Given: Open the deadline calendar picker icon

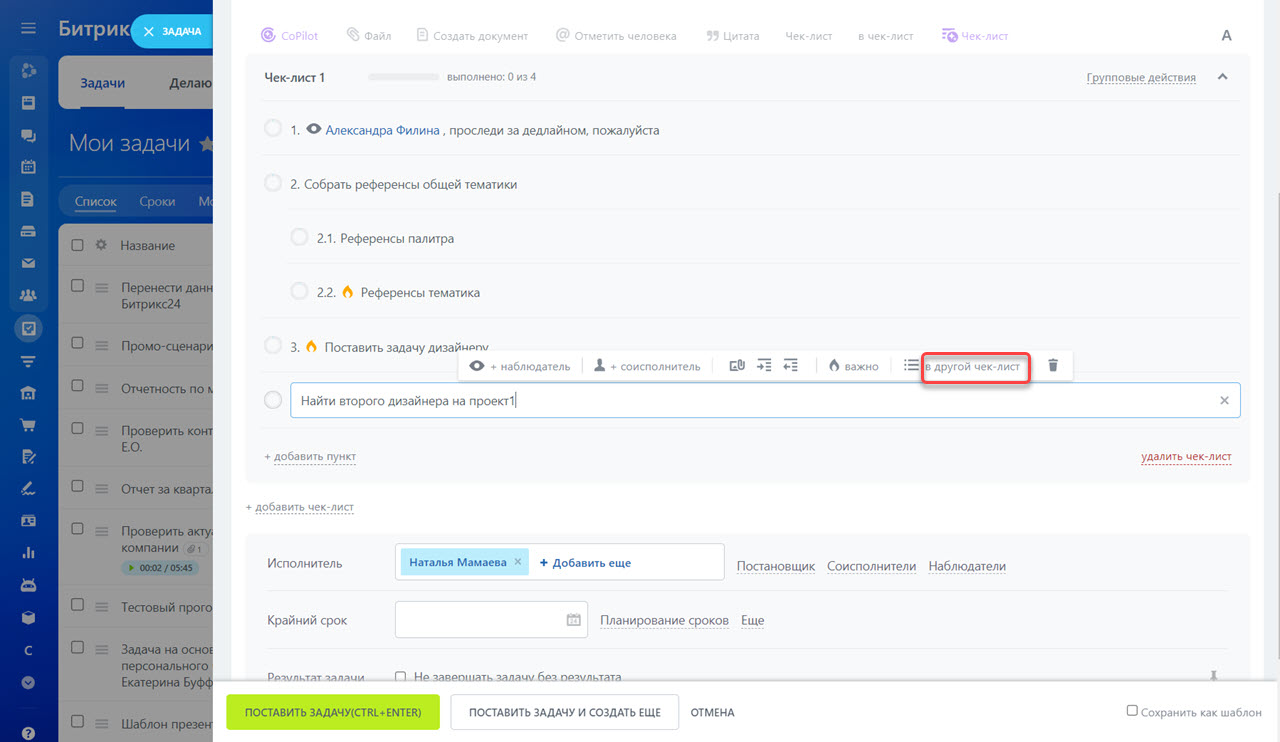Looking at the screenshot, I should 574,620.
